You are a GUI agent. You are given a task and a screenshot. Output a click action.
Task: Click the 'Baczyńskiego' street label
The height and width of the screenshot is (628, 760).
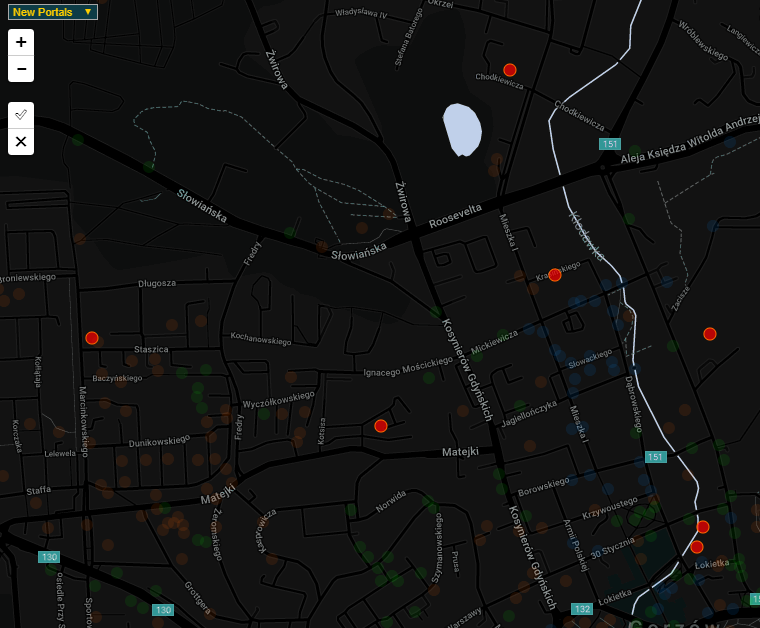click(x=117, y=378)
